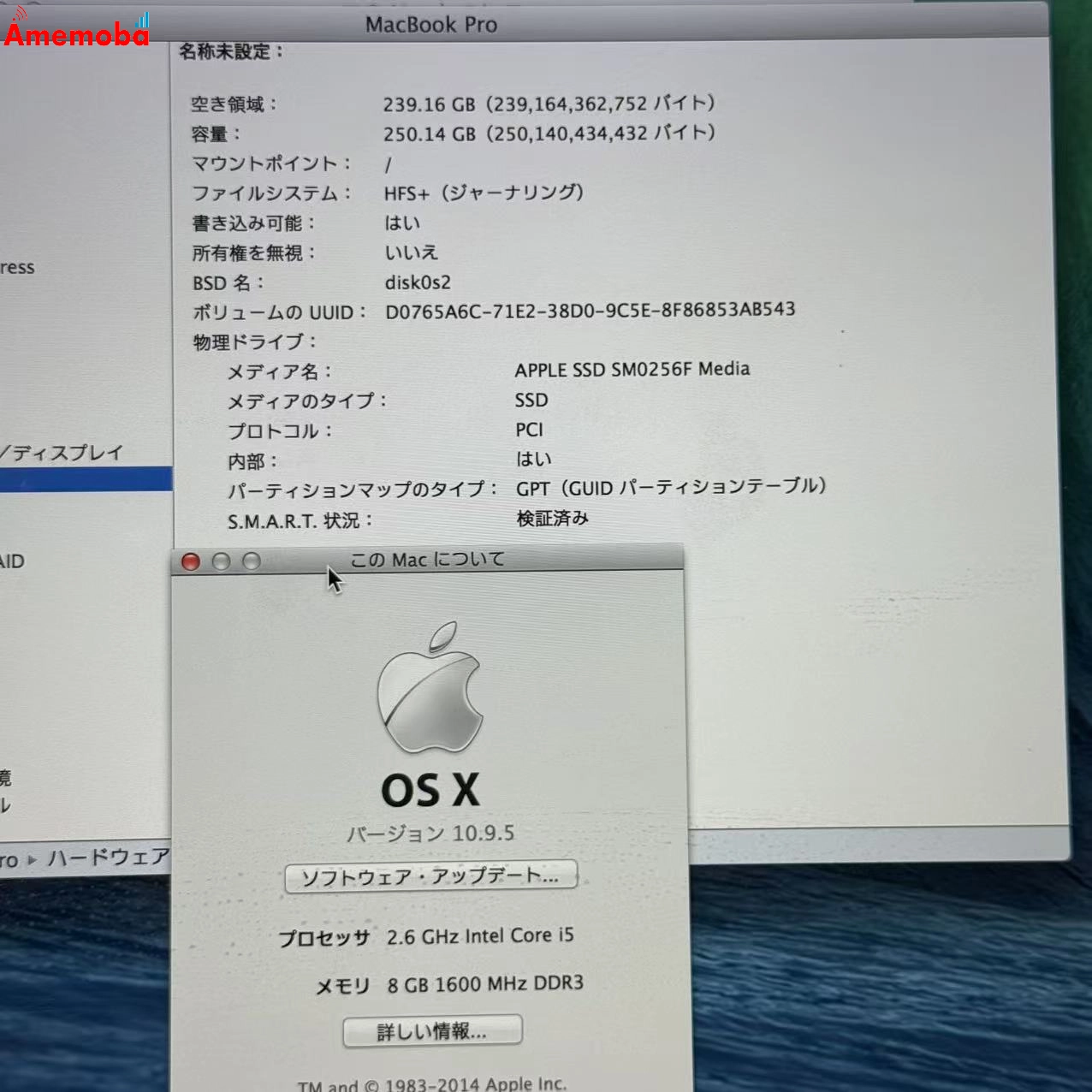Viewport: 1092px width, 1092px height.
Task: Click the ファイルシステム label
Action: click(271, 193)
